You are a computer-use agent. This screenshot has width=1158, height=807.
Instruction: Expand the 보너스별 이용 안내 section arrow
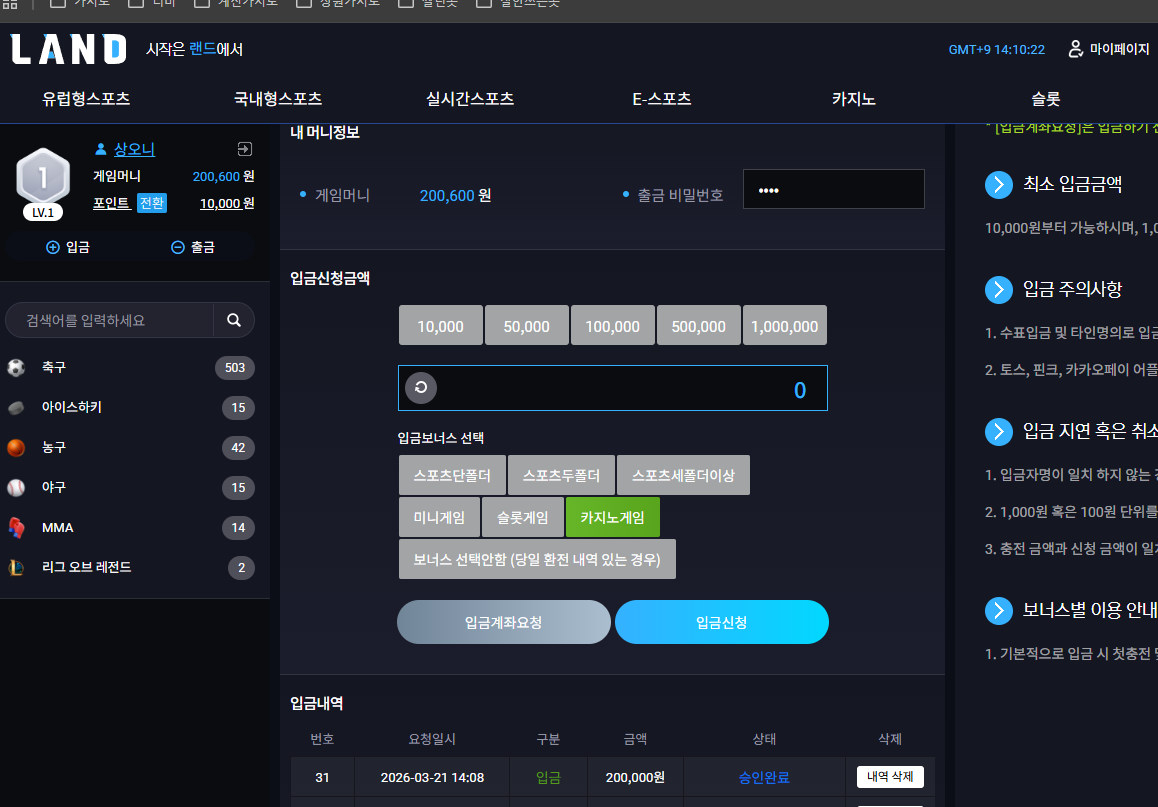(998, 611)
